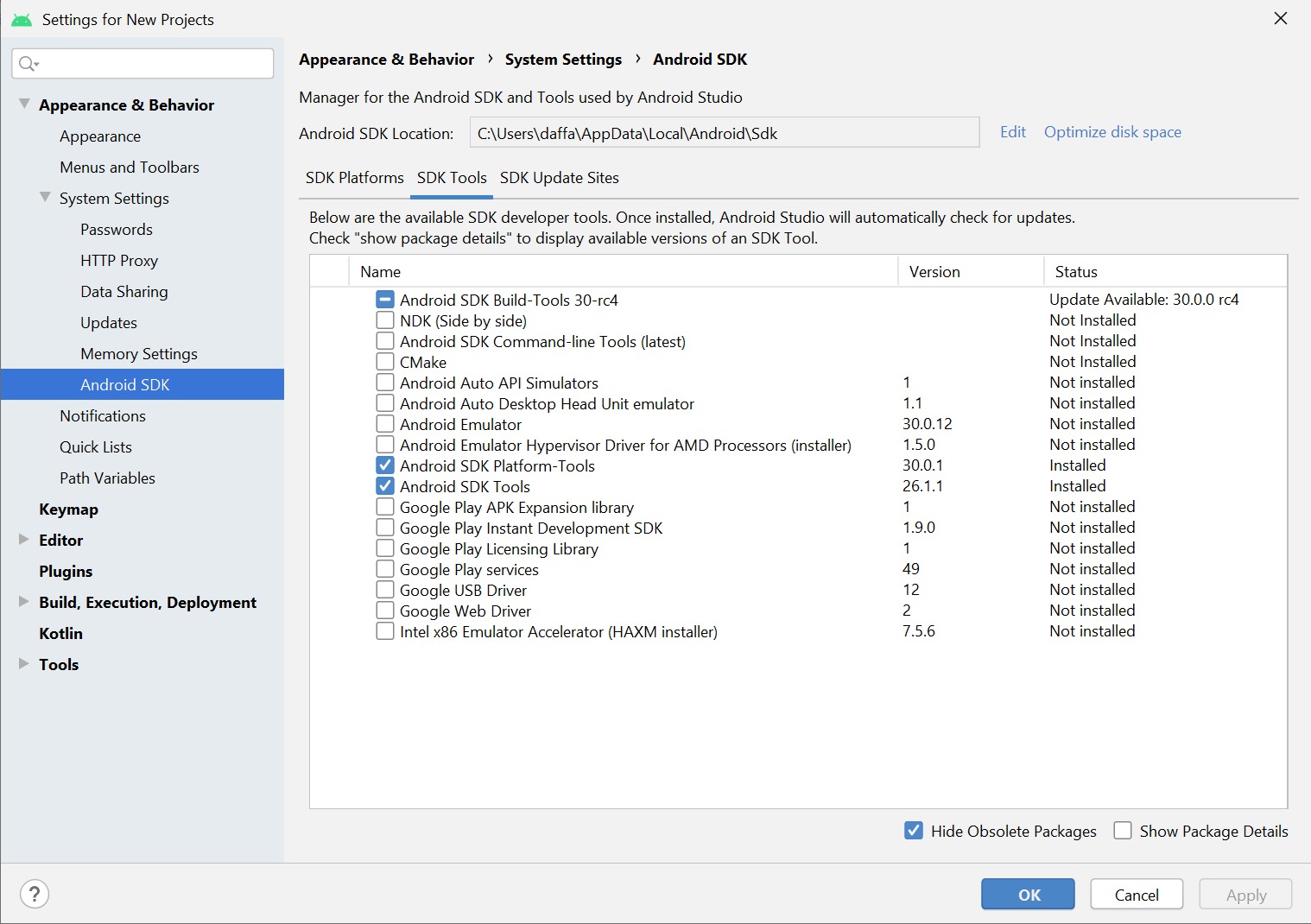Click status 'Update Available: 30.0.0 rc4'
1311x924 pixels.
1144,300
